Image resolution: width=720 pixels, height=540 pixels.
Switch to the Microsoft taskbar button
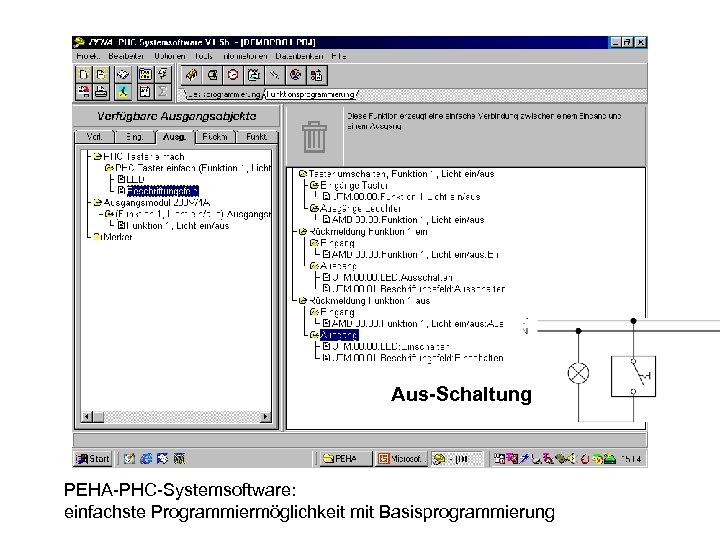(401, 458)
